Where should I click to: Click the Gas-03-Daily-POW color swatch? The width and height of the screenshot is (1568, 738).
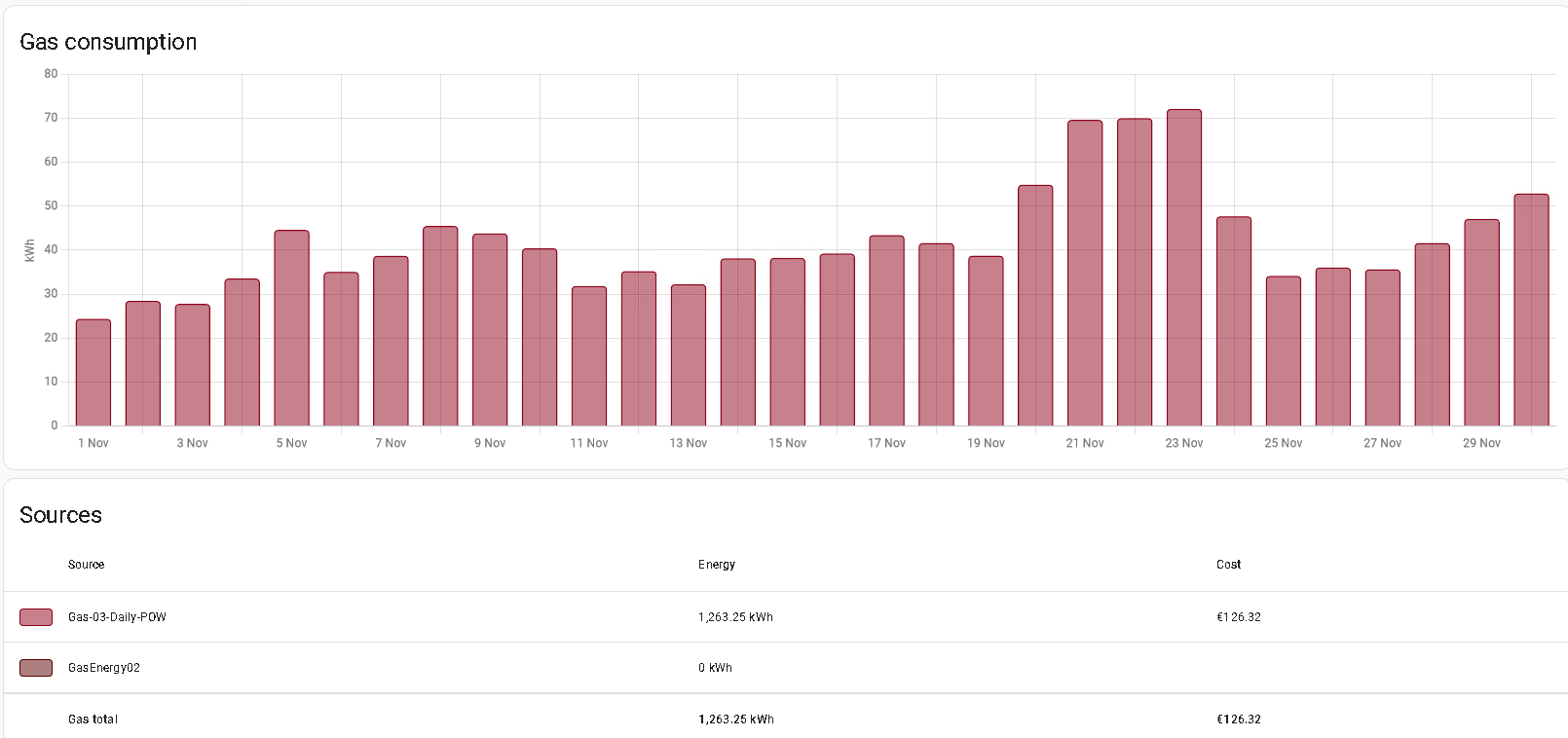click(36, 617)
